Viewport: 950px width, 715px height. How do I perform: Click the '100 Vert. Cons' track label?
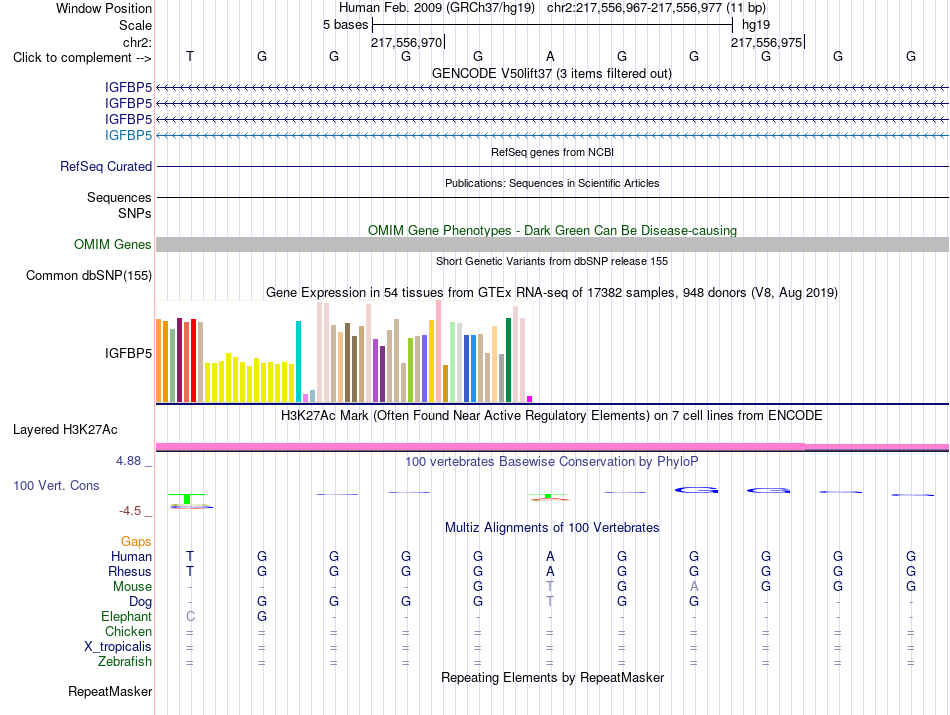tap(56, 485)
